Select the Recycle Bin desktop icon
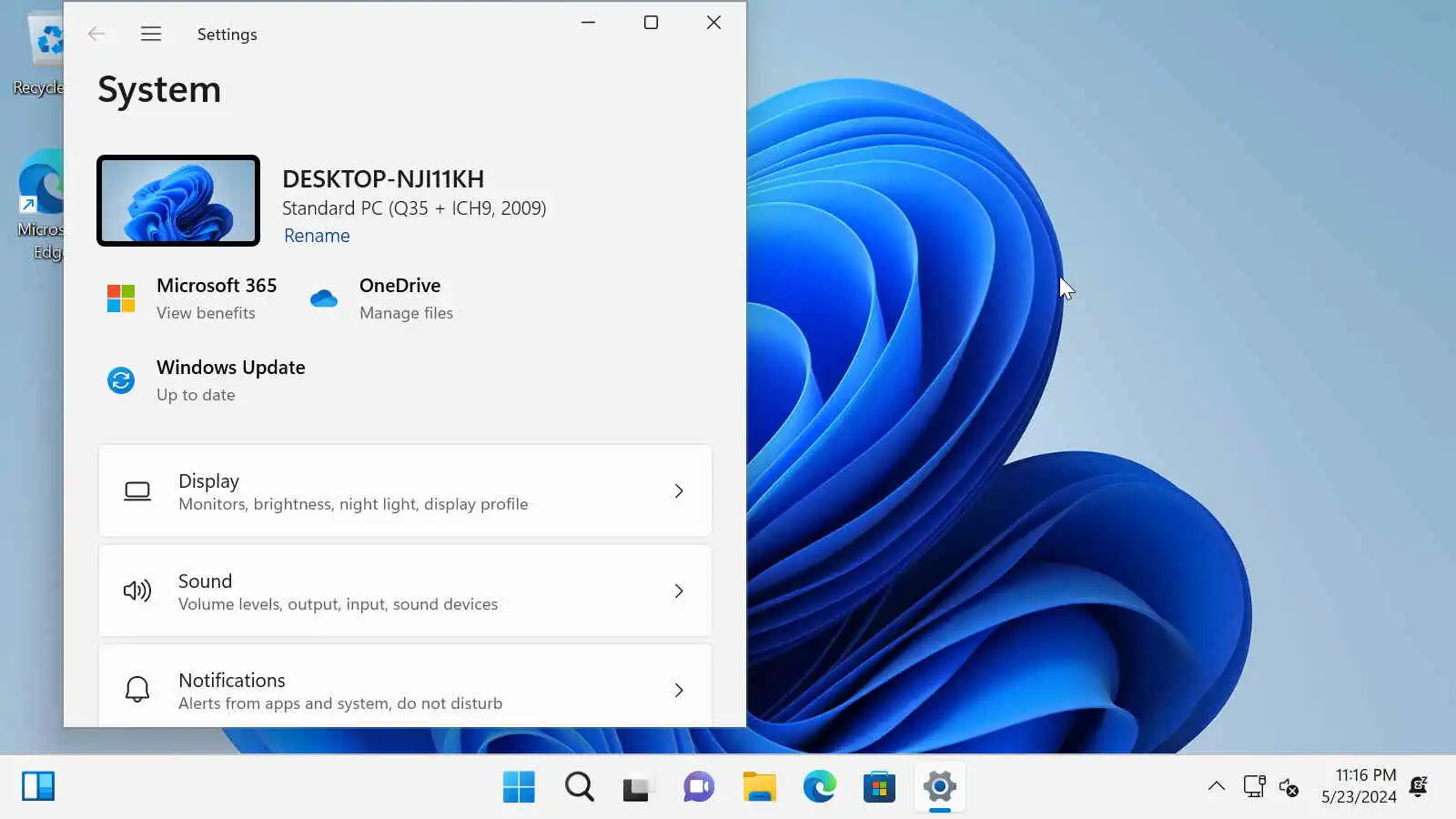1456x819 pixels. (39, 53)
